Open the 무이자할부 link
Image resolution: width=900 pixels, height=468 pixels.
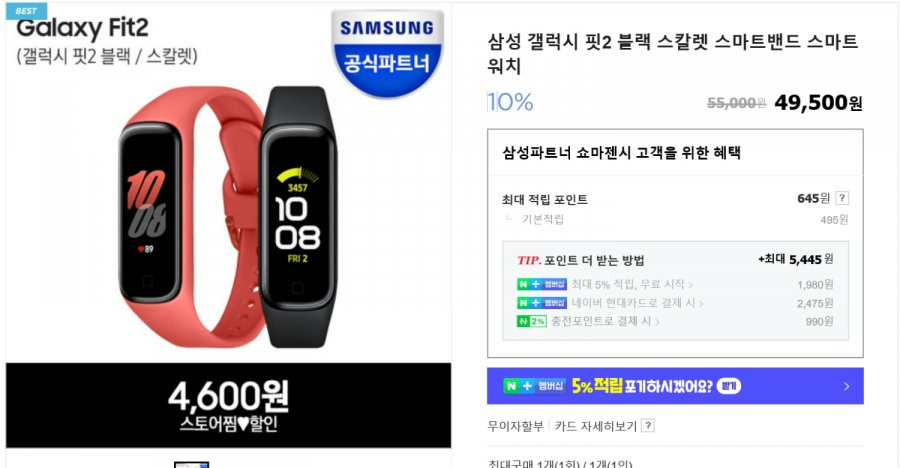(515, 426)
